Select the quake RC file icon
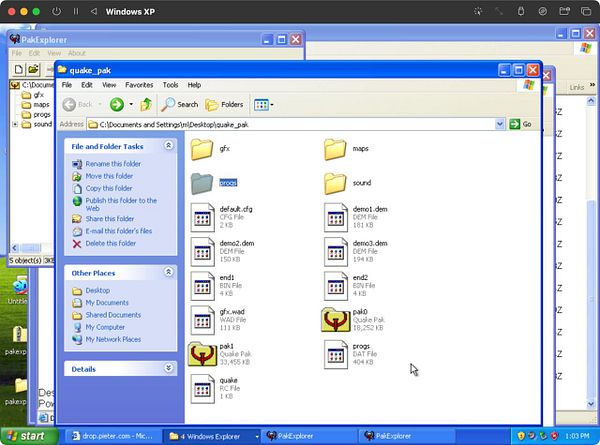Screen dimensions: 600x445 pos(202,388)
